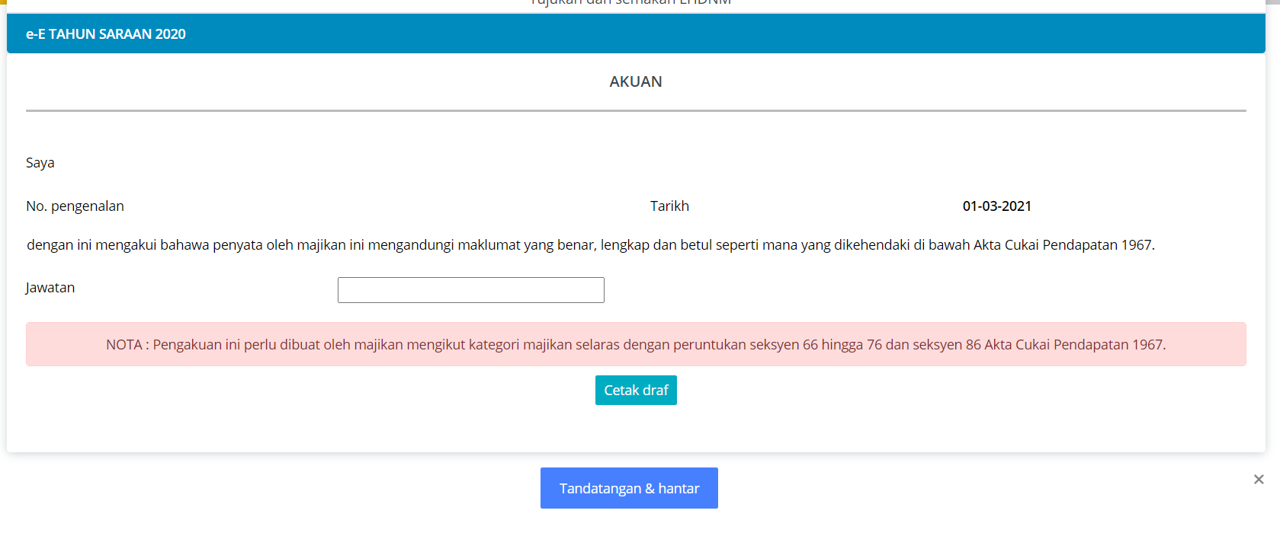Click the No. pengenalan label
The width and height of the screenshot is (1280, 536).
click(75, 206)
